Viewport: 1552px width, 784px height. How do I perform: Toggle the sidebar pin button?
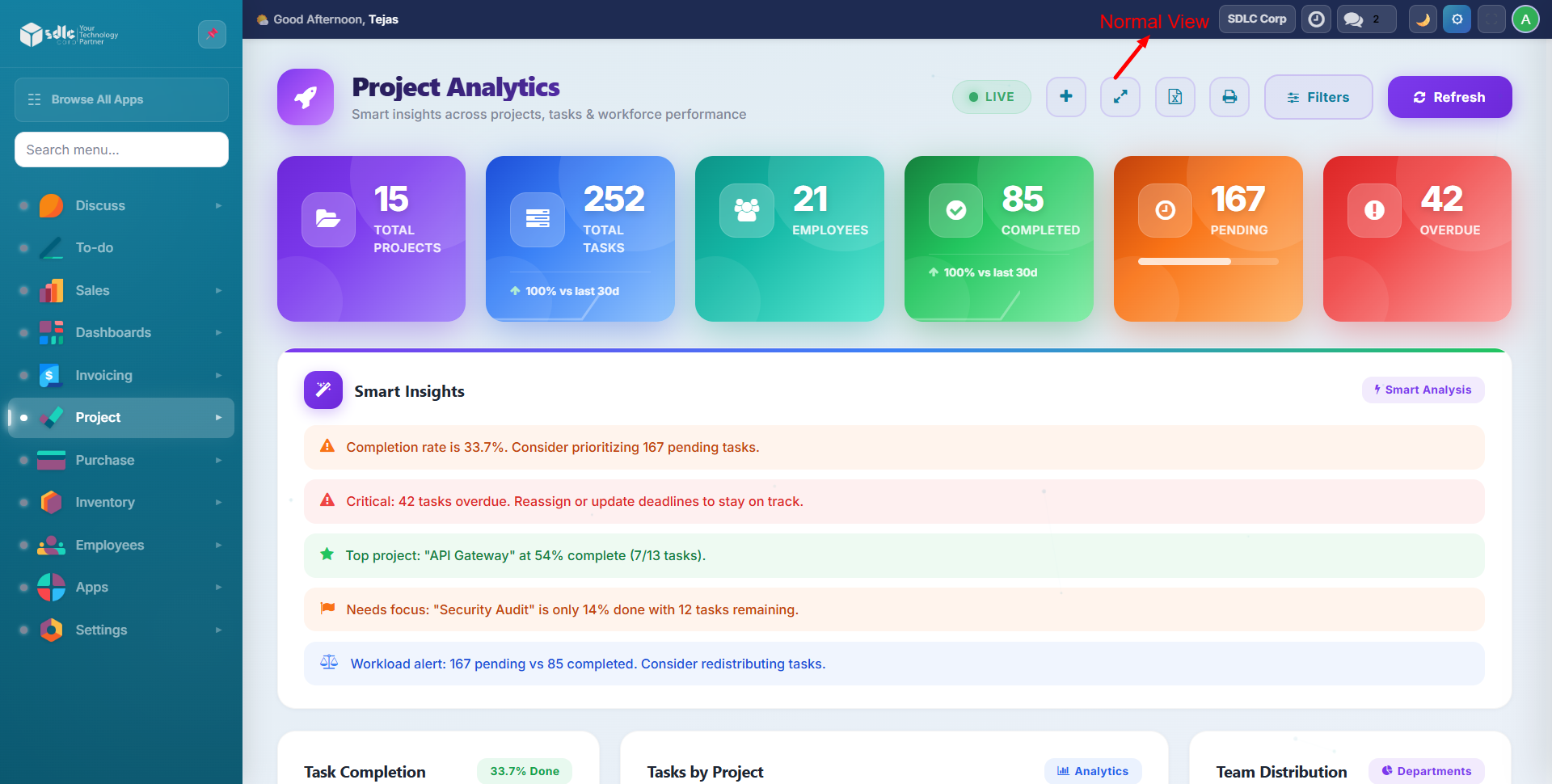point(212,34)
